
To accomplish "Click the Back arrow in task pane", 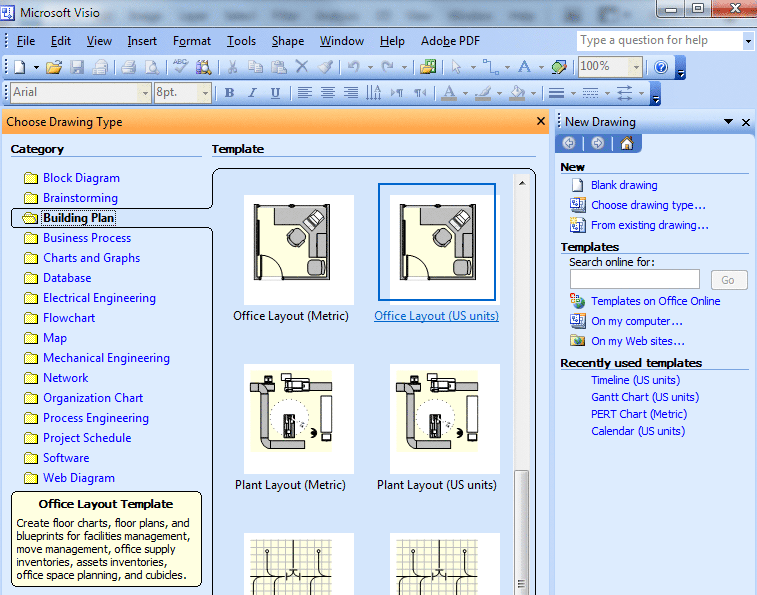I will coord(569,143).
